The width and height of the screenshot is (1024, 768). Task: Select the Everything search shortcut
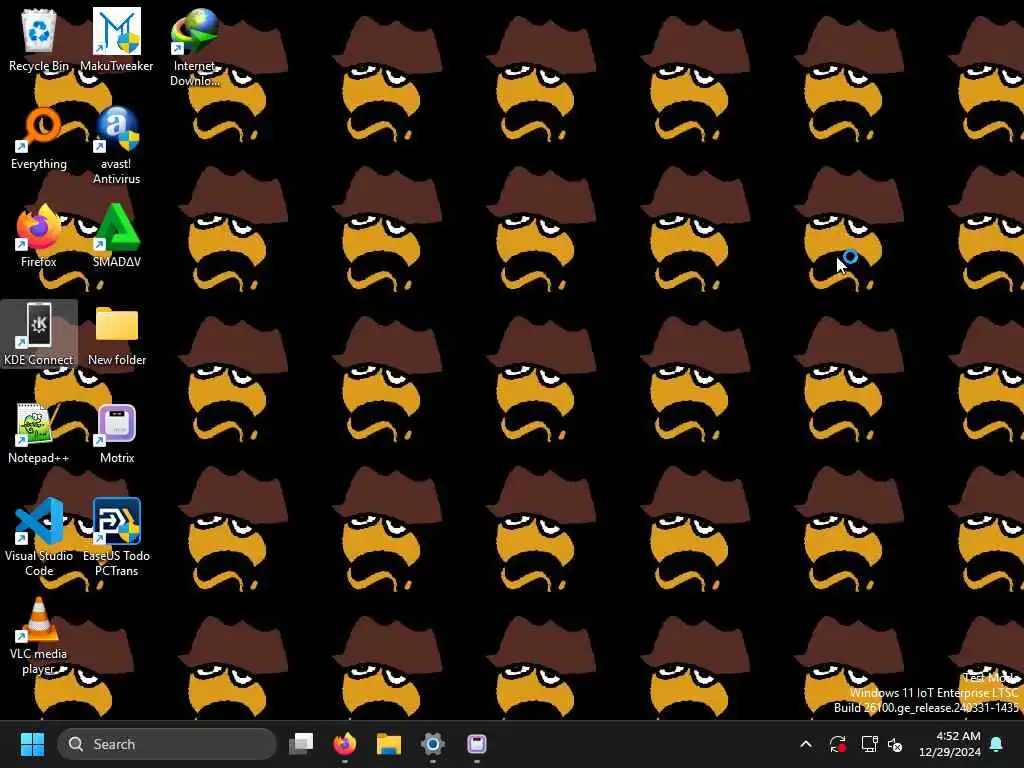[39, 138]
